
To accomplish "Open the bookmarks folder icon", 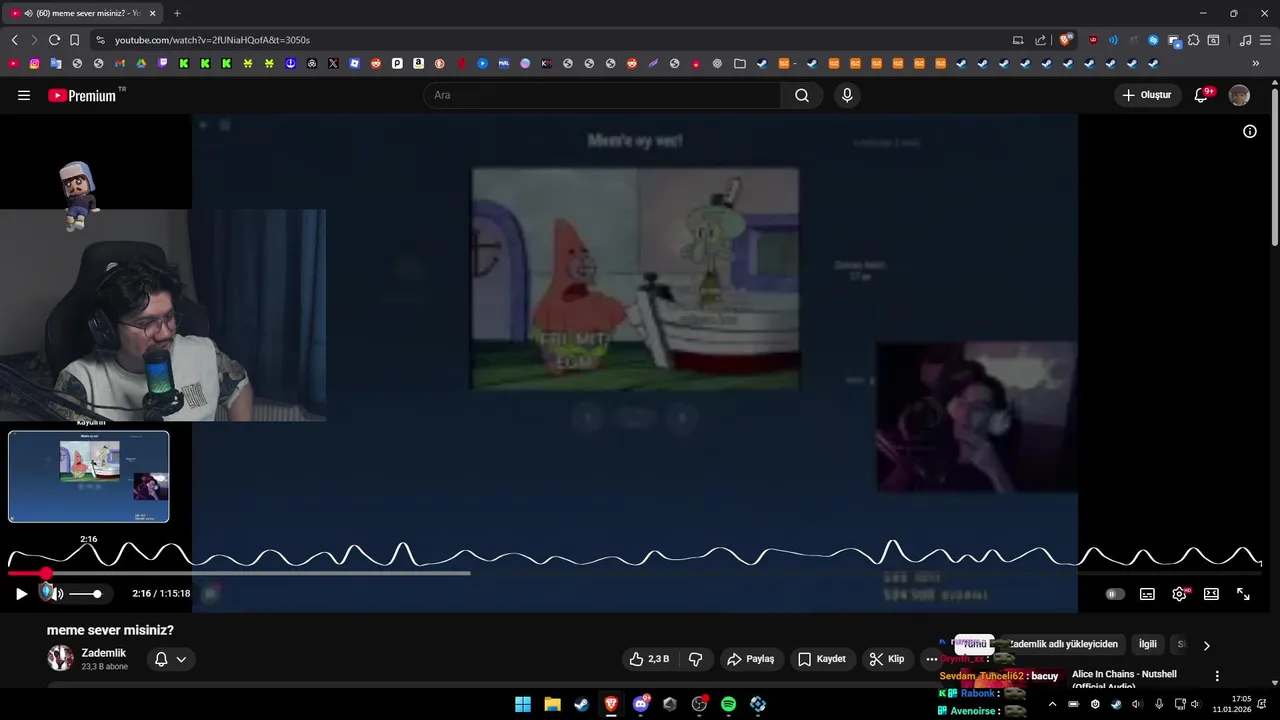I will pyautogui.click(x=739, y=63).
